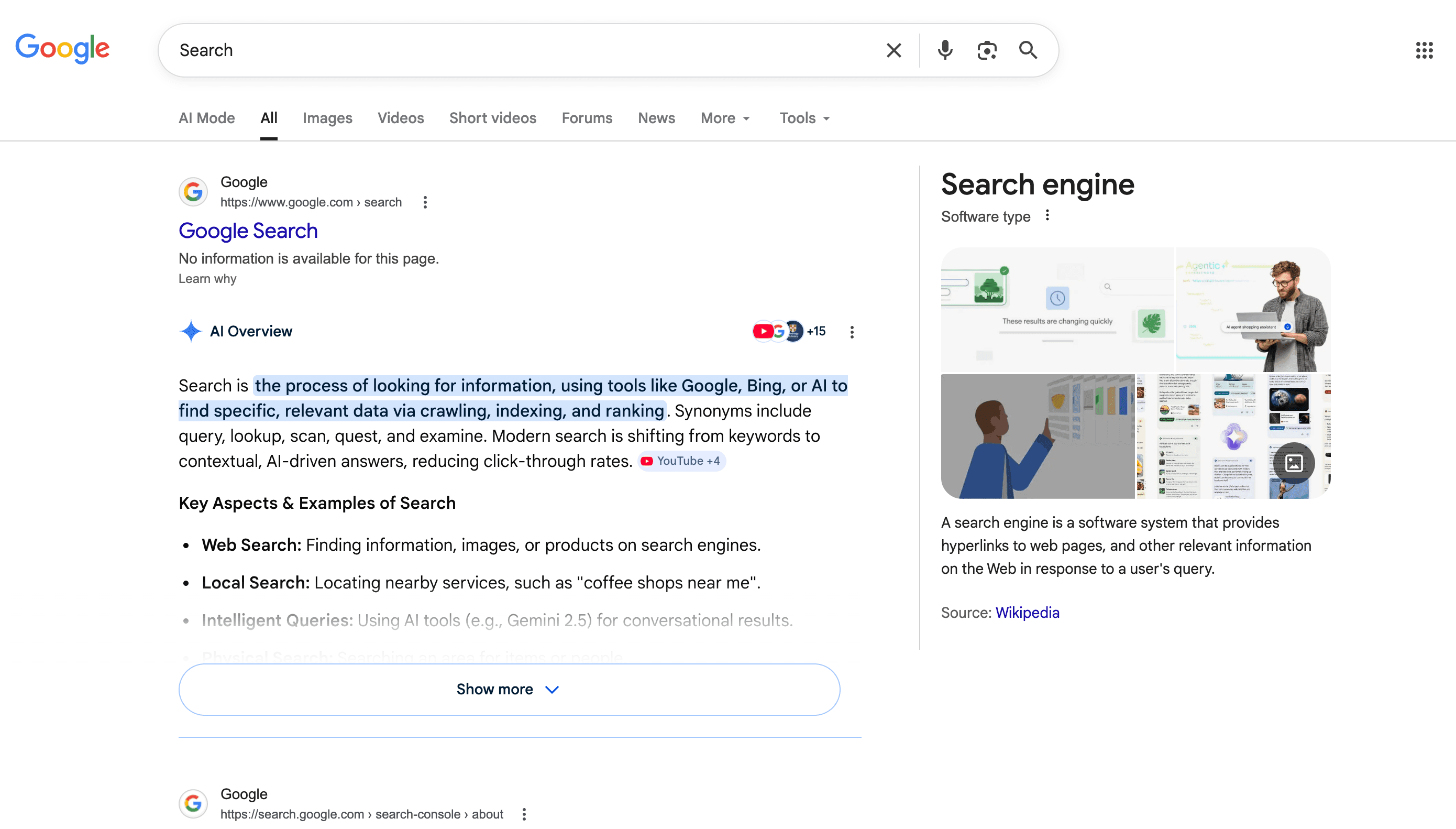Click the google.com search URL breadcrumb
This screenshot has width=1456, height=829.
311,202
